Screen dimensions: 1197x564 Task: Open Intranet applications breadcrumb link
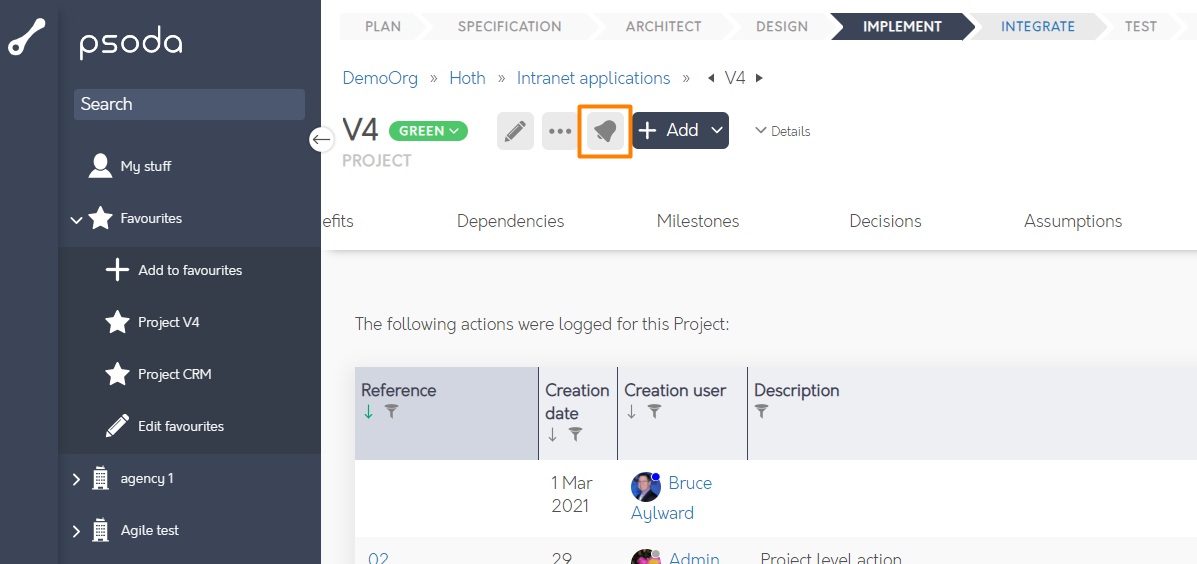coord(593,78)
